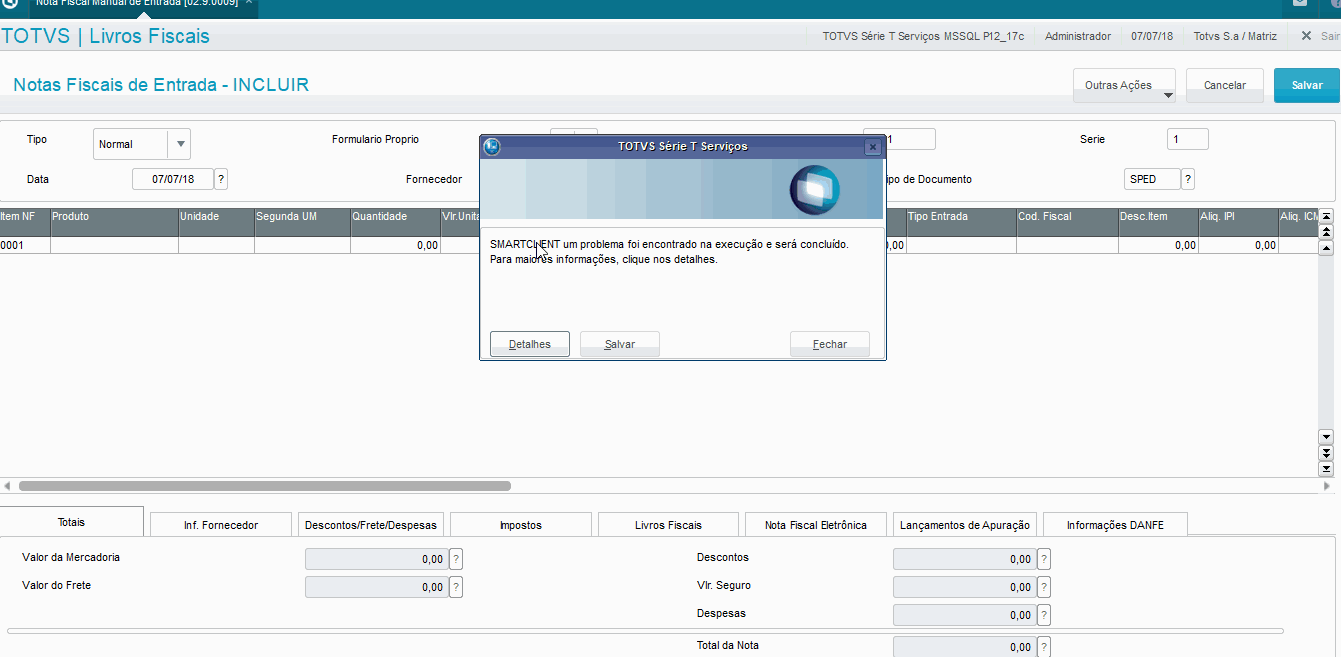The image size is (1341, 657).
Task: Jump to last grid row arrow icon
Action: click(x=1326, y=468)
